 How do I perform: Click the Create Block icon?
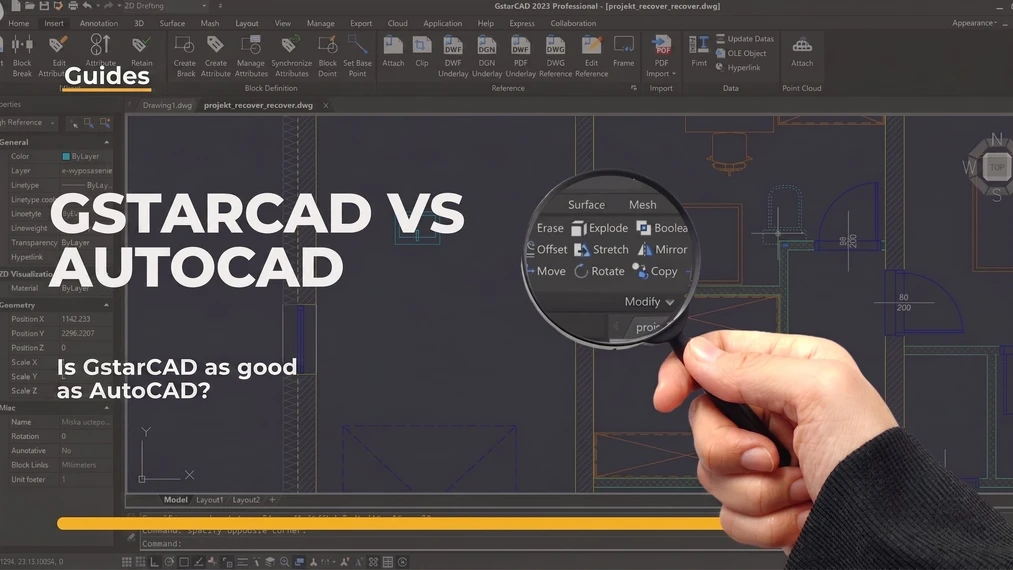click(184, 45)
